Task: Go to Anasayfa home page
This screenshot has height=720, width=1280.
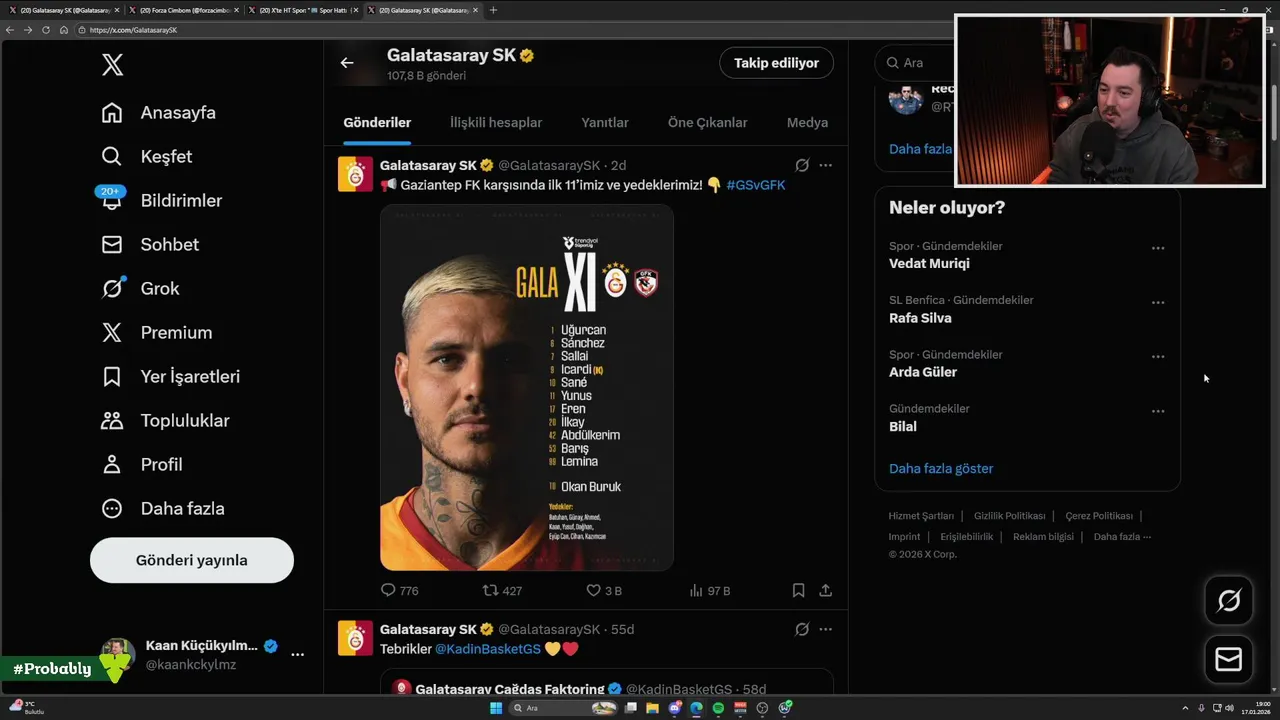Action: pyautogui.click(x=158, y=113)
